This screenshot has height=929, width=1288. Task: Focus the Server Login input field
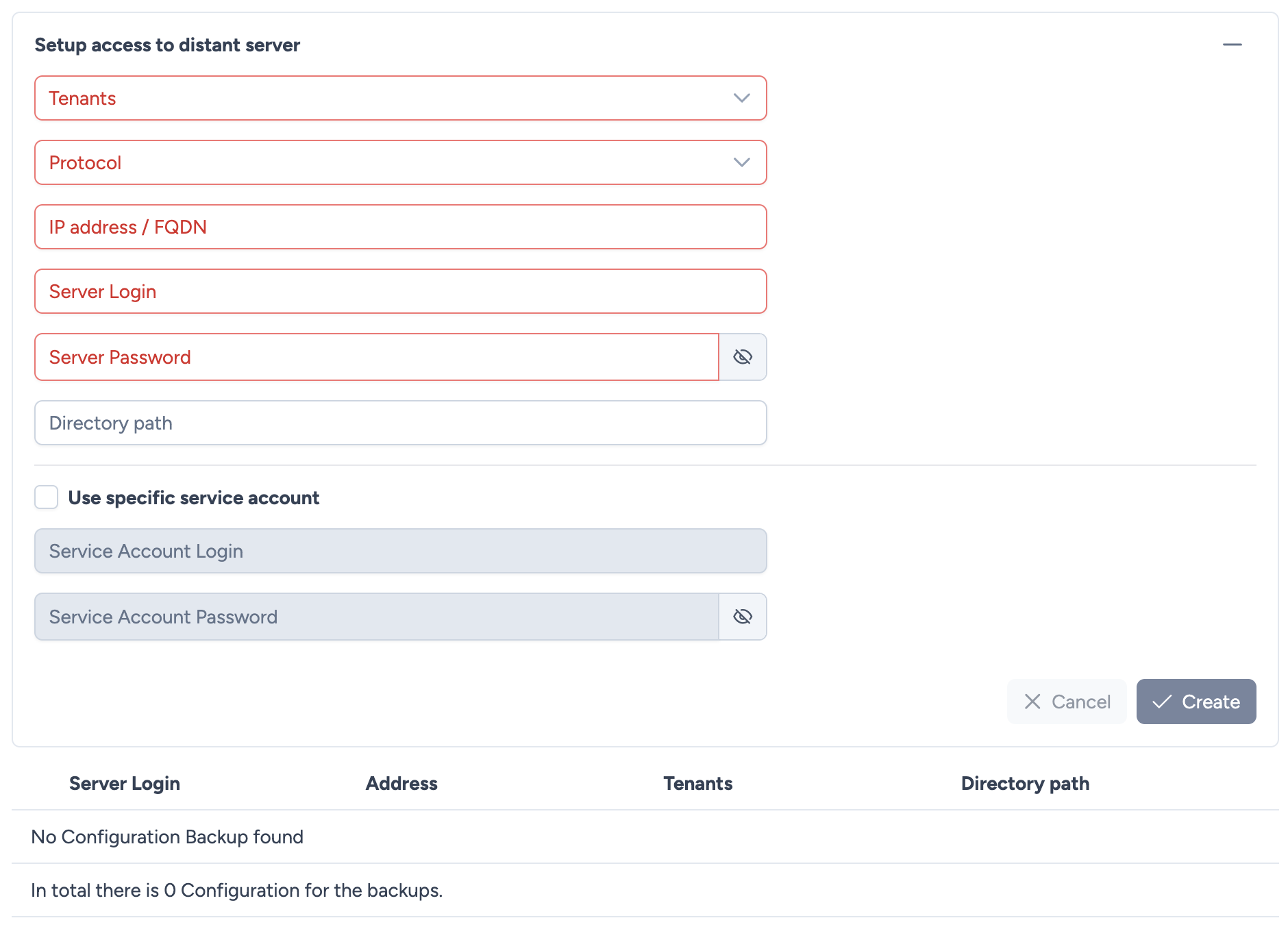pyautogui.click(x=400, y=291)
